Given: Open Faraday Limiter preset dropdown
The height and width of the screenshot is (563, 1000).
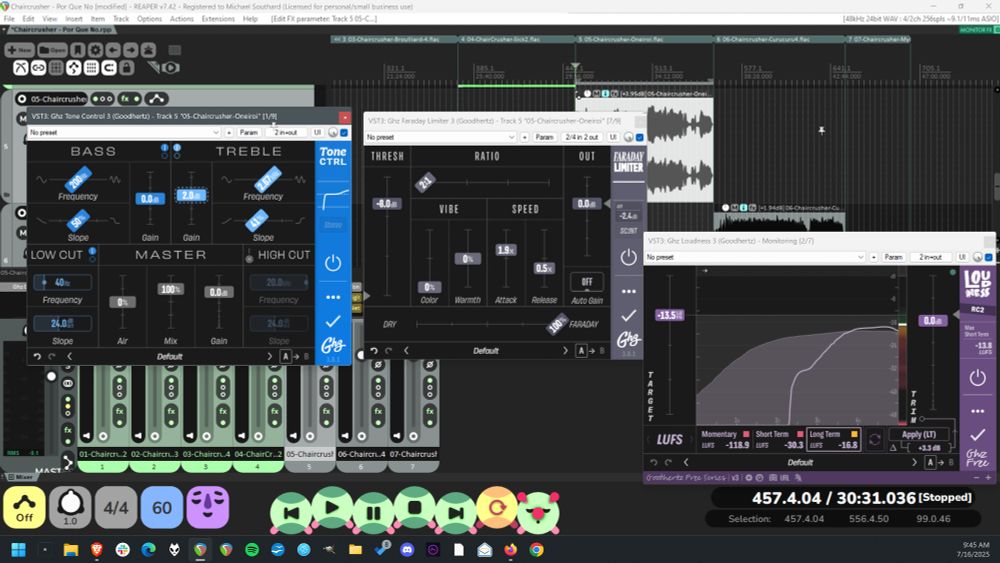Looking at the screenshot, I should pos(441,137).
